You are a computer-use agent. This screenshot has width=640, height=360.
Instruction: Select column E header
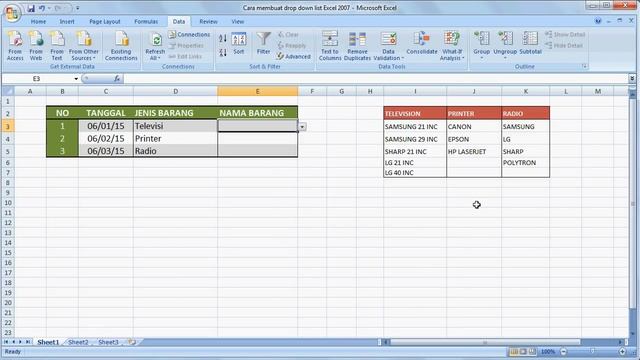[258, 91]
